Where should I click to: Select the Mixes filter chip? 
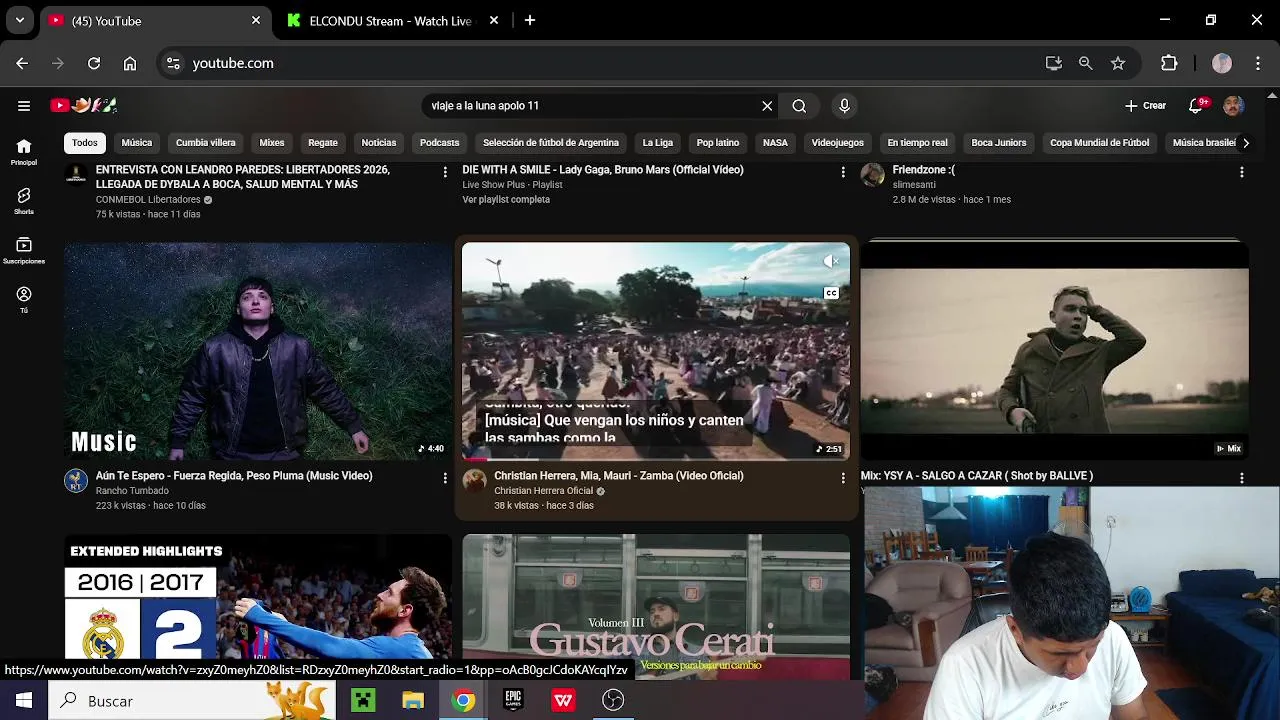point(272,142)
